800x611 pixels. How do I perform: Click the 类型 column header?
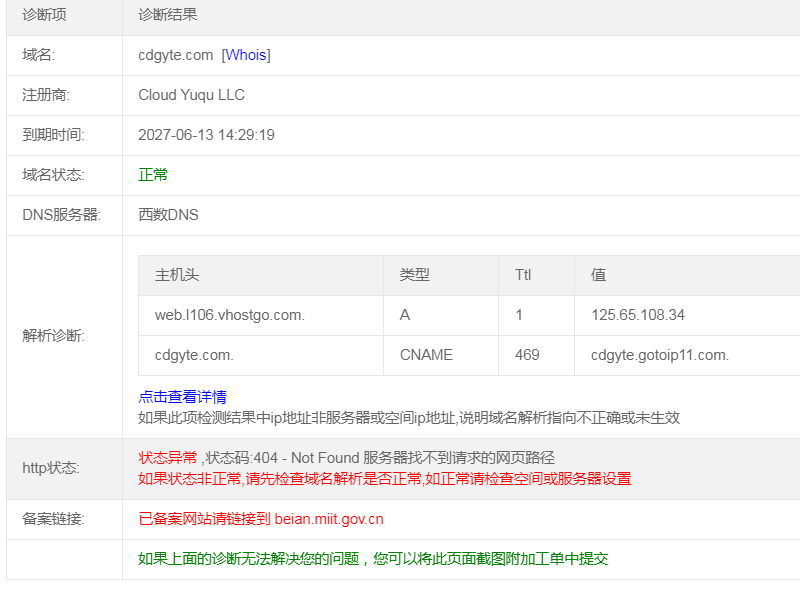[x=414, y=275]
